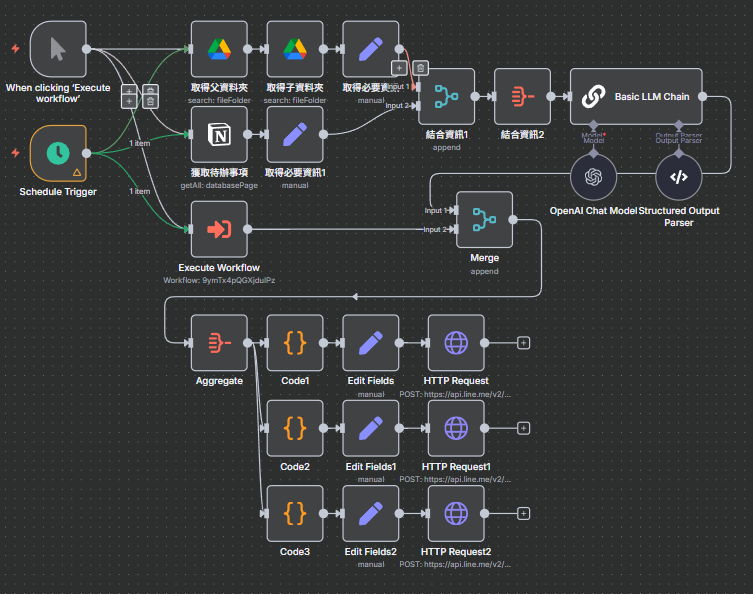Viewport: 753px width, 594px height.
Task: Click the 'Workflow: 9ymTx4pQGXjdulPz' subtitle
Action: (219, 280)
